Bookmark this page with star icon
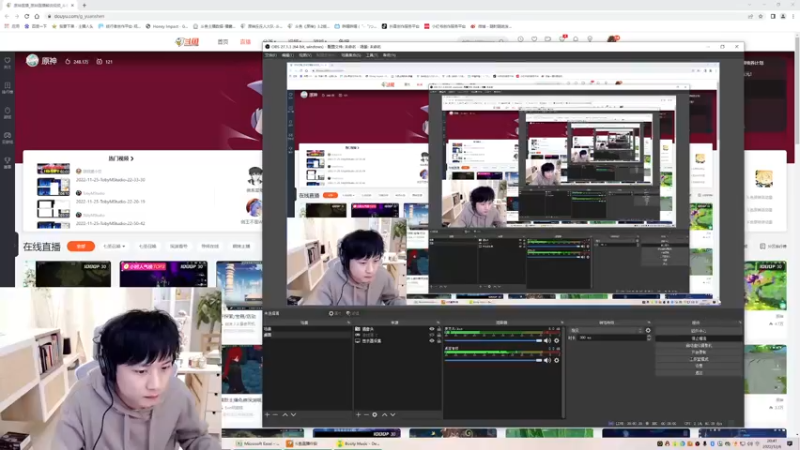Screen dimensions: 800x450 (x=760, y=16)
